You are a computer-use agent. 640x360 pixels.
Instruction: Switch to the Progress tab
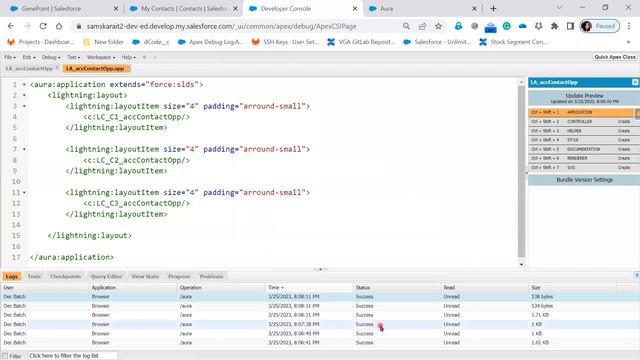[179, 276]
